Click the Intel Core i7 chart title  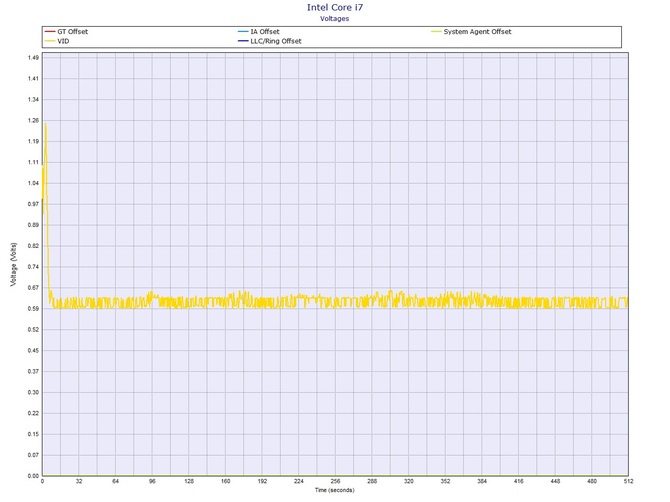(335, 7)
